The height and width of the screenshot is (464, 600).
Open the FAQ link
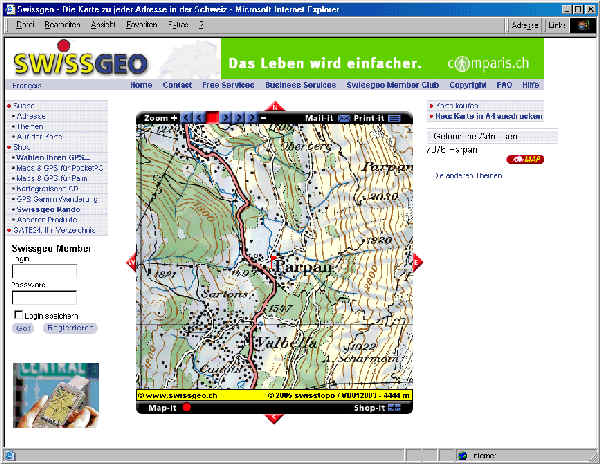504,85
